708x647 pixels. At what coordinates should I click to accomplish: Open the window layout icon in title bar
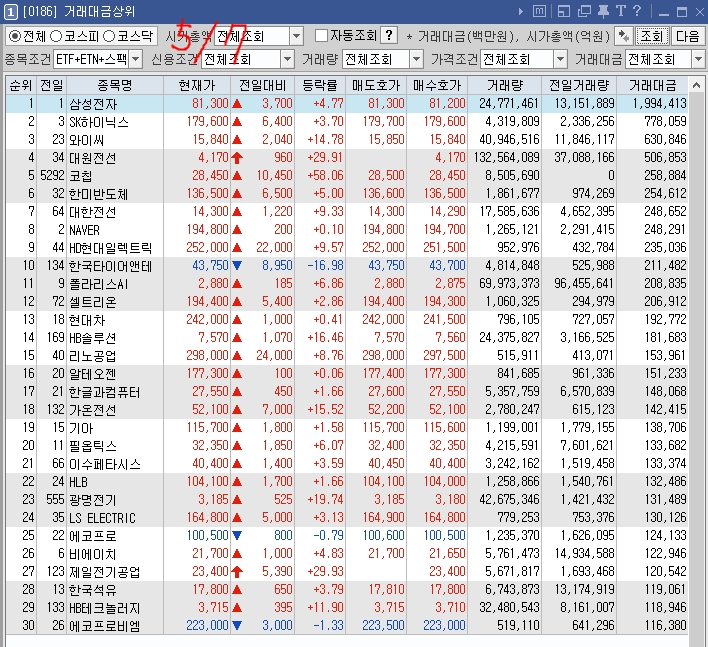click(x=564, y=11)
